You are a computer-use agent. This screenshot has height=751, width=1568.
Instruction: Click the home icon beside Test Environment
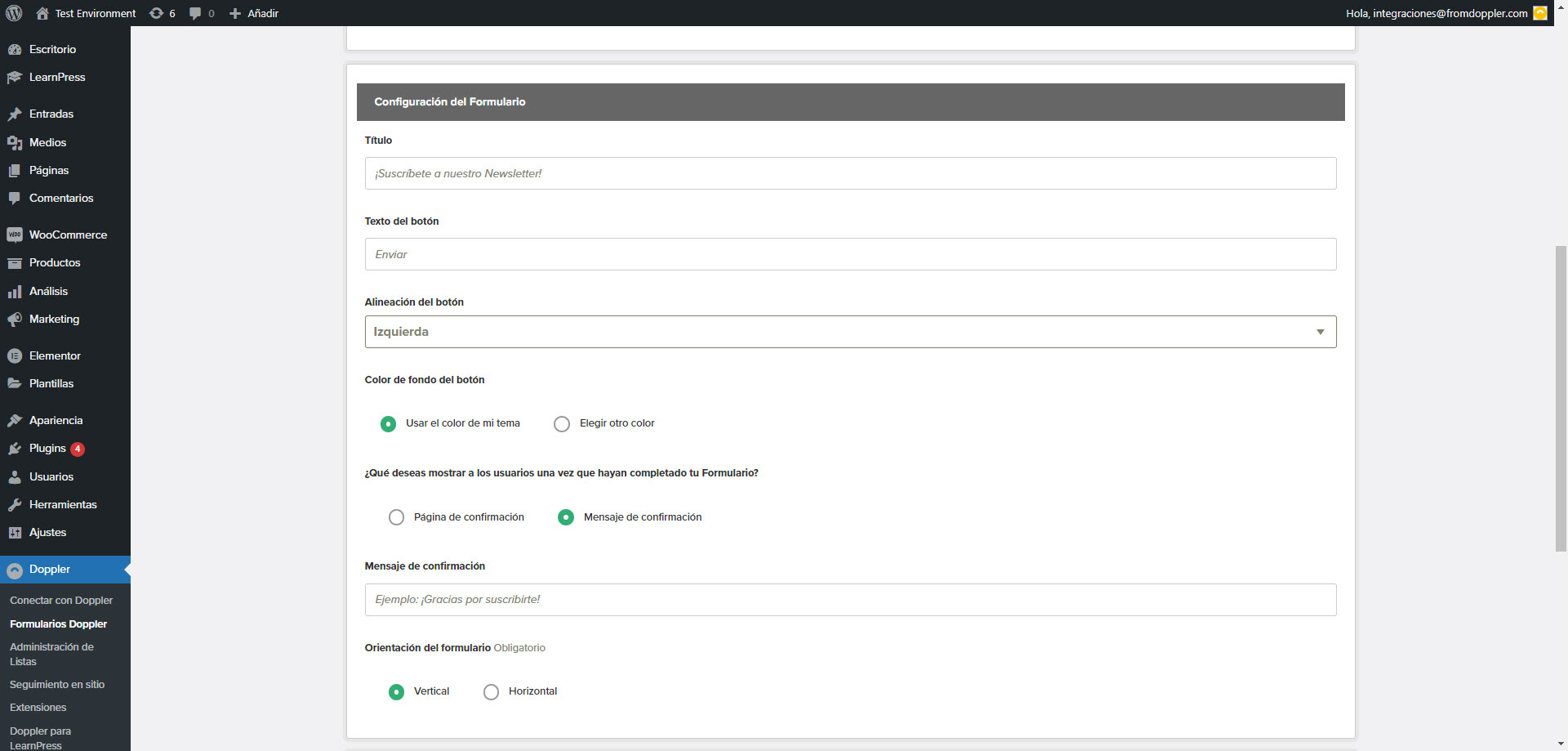[x=42, y=13]
